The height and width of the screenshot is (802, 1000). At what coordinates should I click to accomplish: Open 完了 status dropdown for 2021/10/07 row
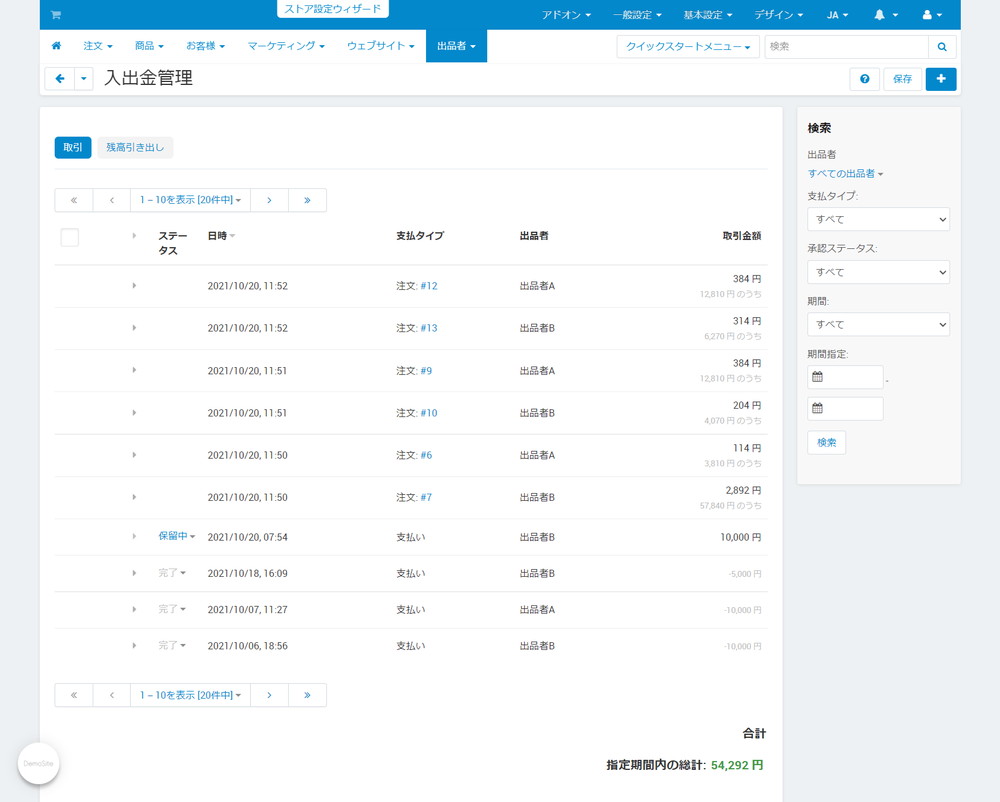172,609
